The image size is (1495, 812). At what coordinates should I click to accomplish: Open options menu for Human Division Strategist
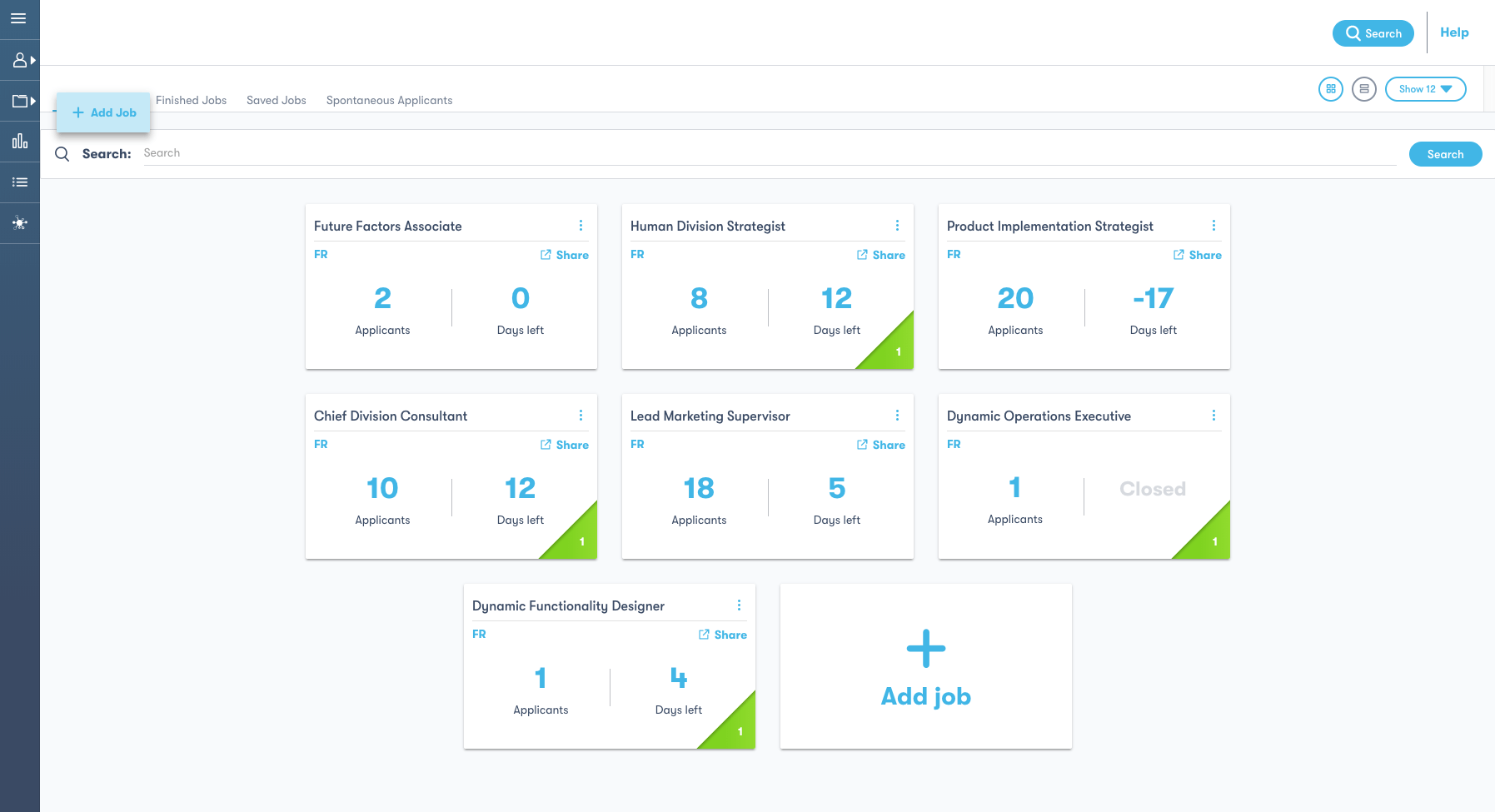click(x=897, y=226)
